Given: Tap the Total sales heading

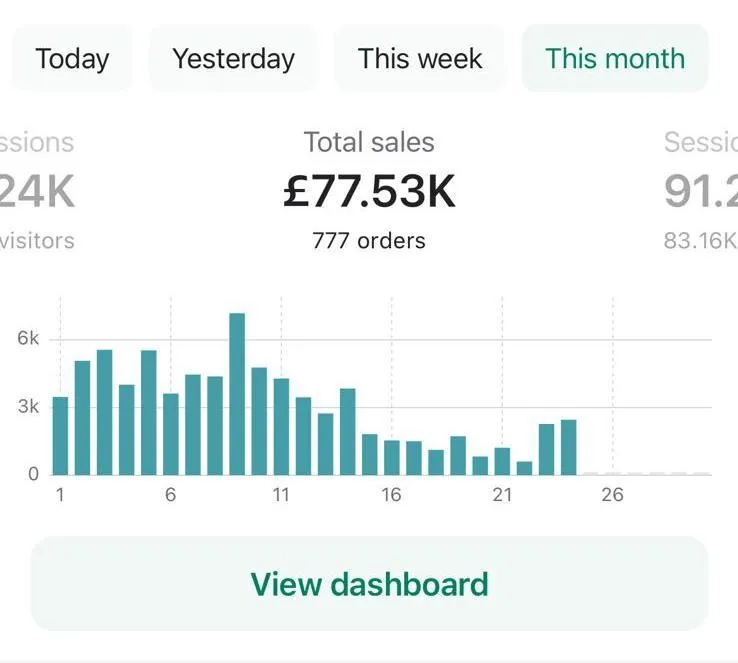Looking at the screenshot, I should [x=369, y=143].
